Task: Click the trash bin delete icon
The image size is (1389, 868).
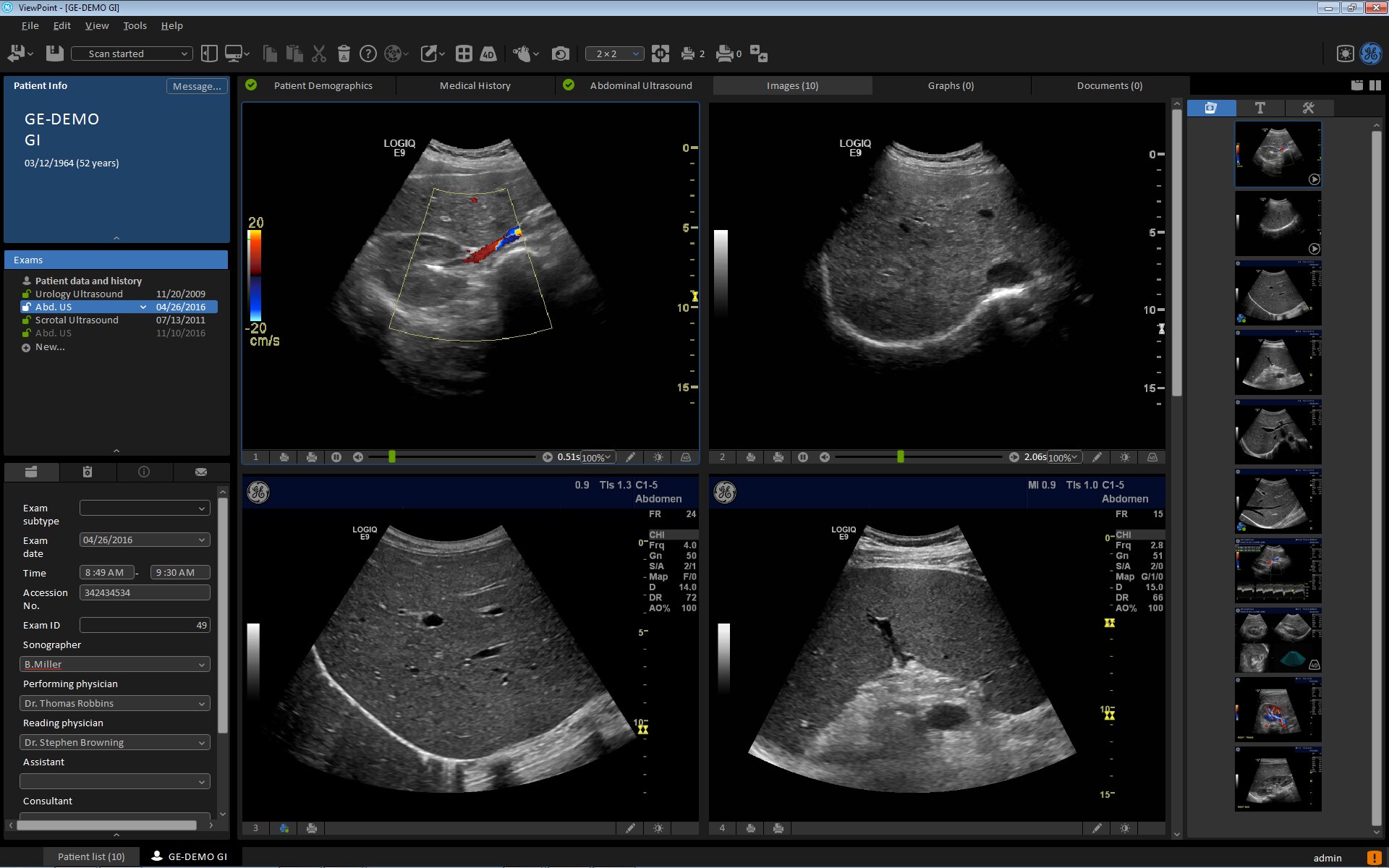Action: 344,54
